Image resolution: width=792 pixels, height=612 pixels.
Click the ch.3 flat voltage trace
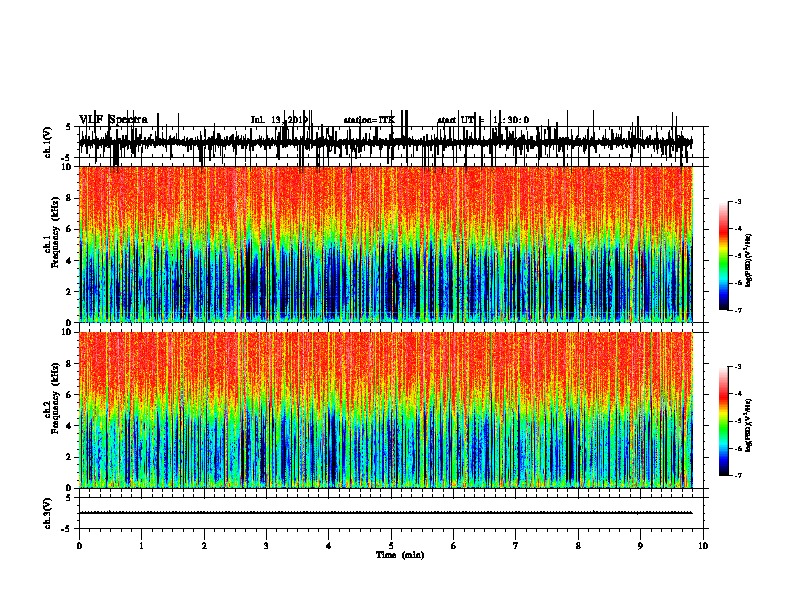pyautogui.click(x=386, y=513)
